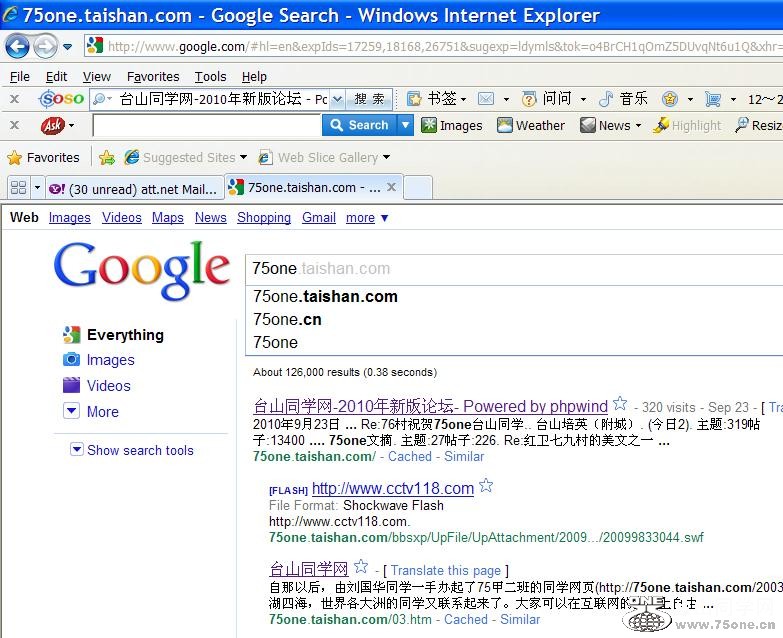The height and width of the screenshot is (638, 783).
Task: Expand Show search tools
Action: (132, 450)
